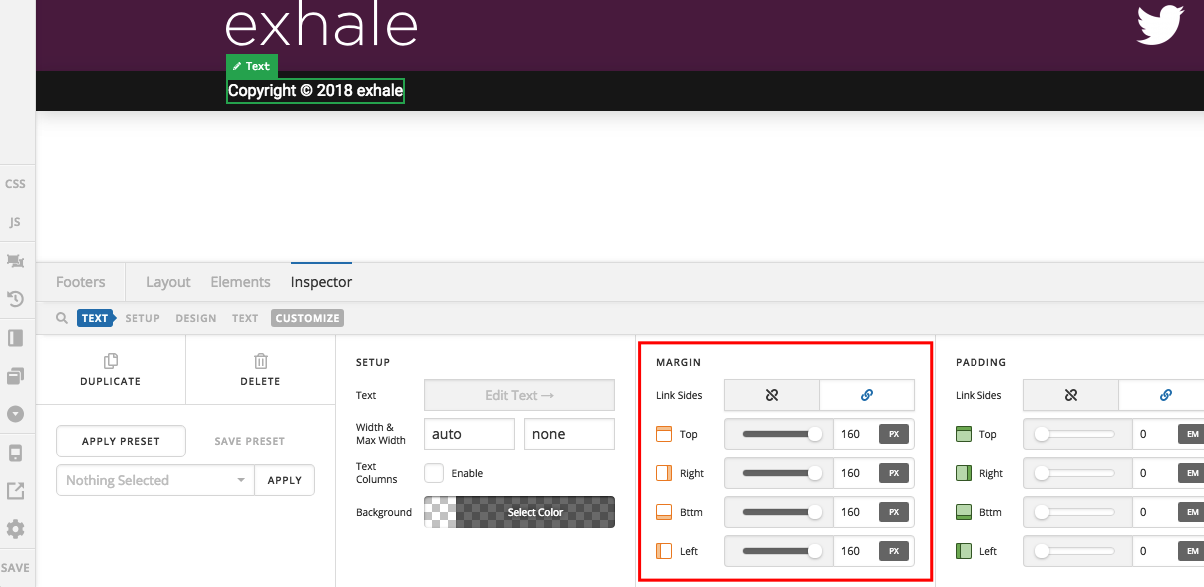Image resolution: width=1204 pixels, height=587 pixels.
Task: Click the history clock icon in sidebar
Action: pos(16,299)
